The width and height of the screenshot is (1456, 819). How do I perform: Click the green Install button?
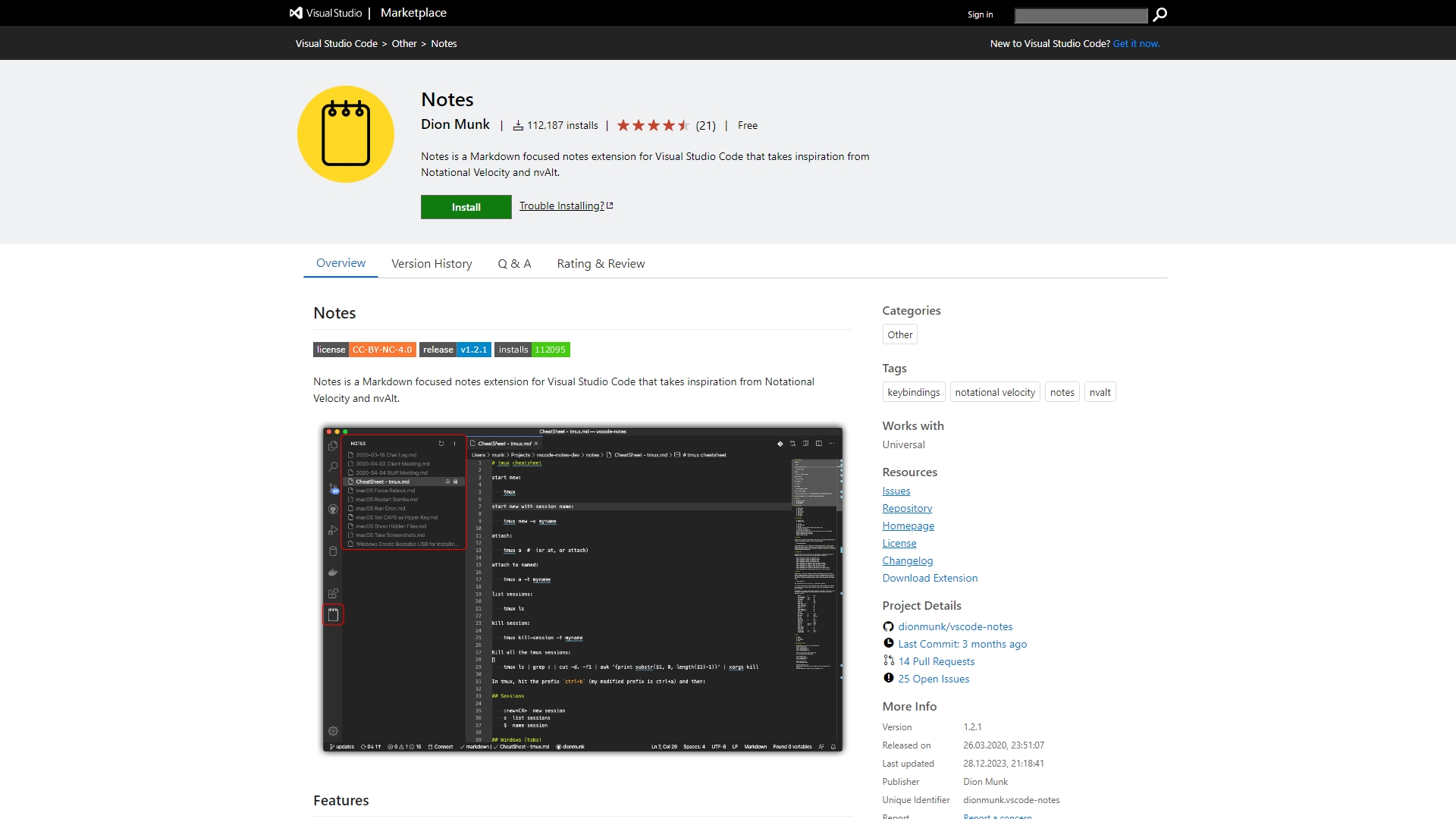(x=466, y=207)
